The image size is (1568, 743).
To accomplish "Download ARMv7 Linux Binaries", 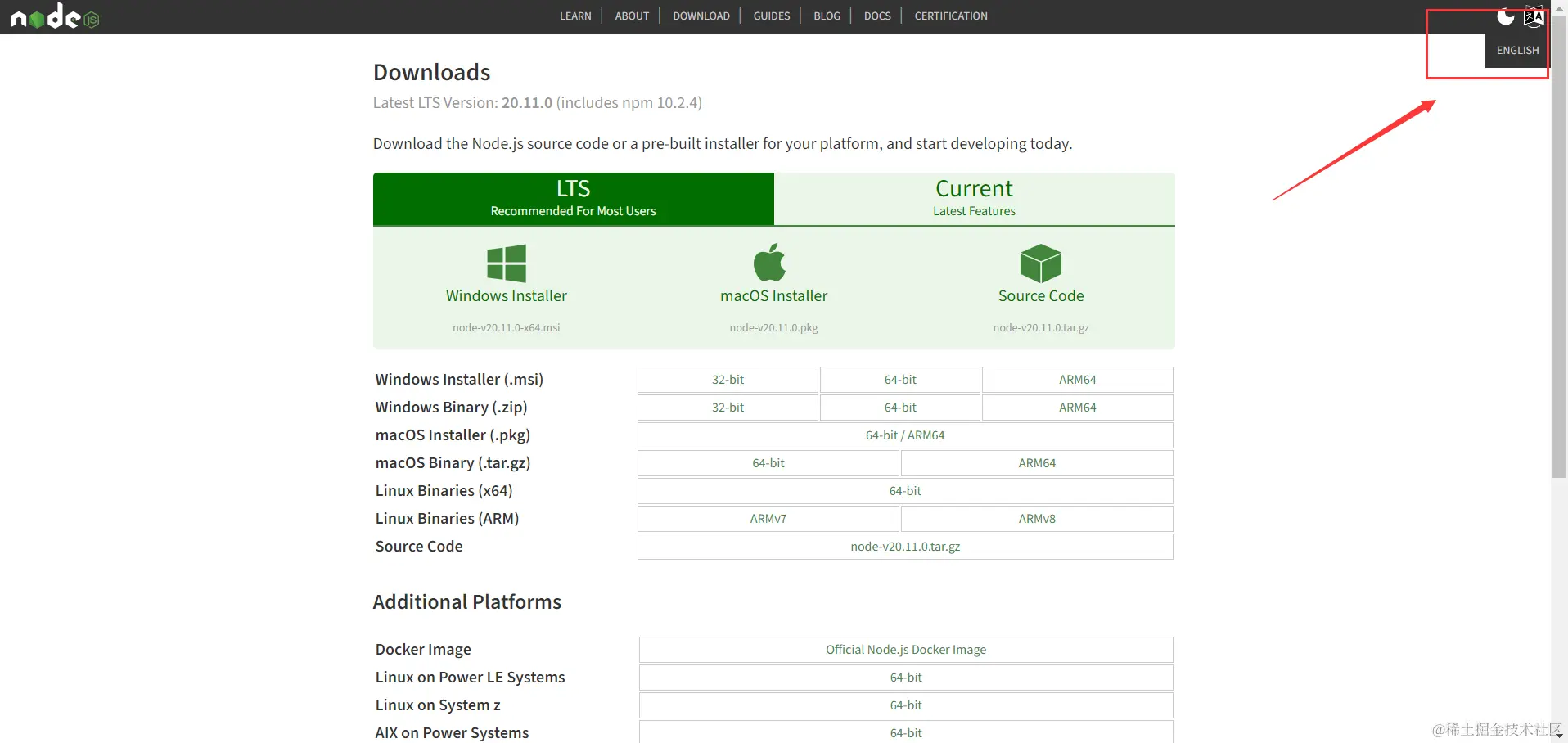I will [x=768, y=519].
